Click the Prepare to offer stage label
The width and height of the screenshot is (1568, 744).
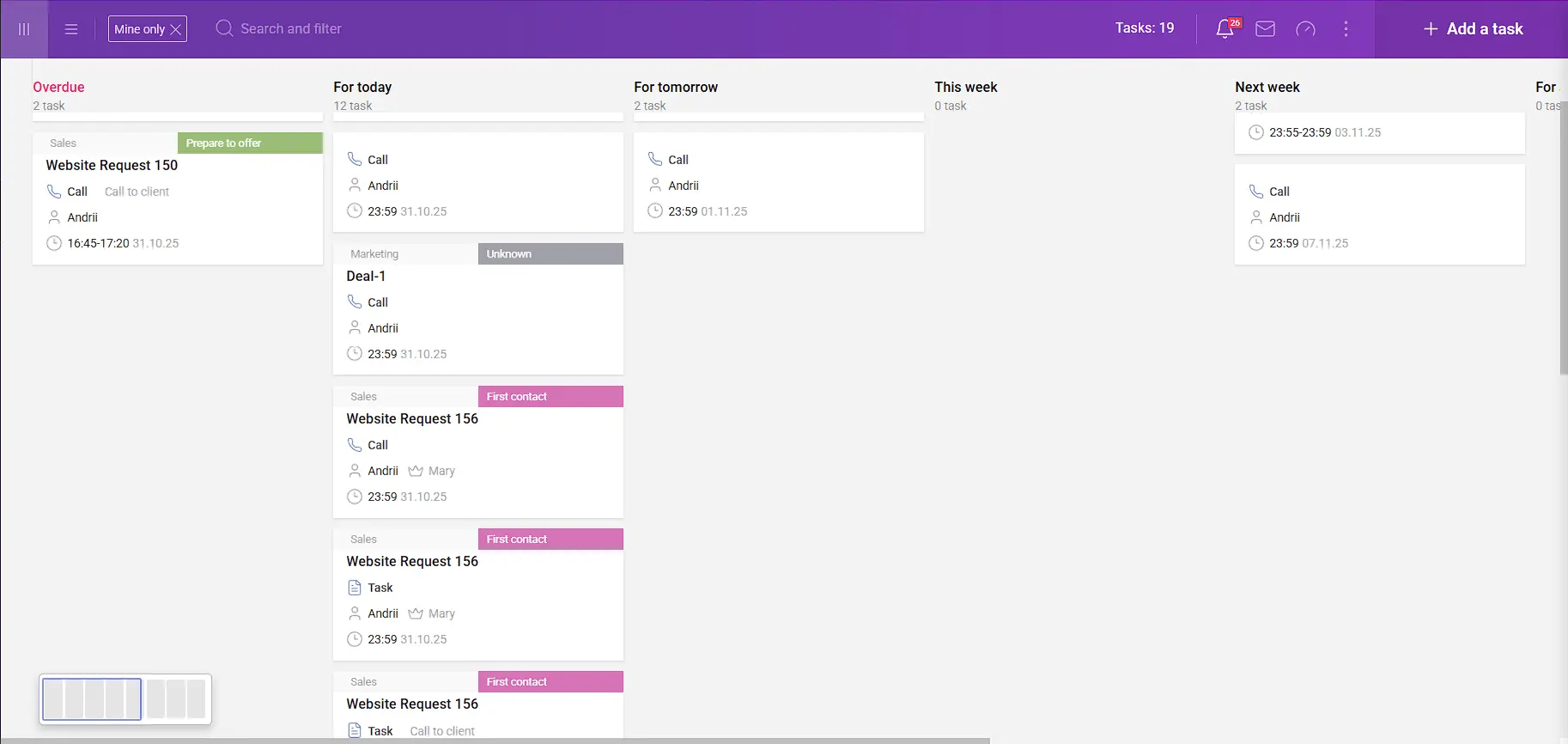(x=250, y=143)
